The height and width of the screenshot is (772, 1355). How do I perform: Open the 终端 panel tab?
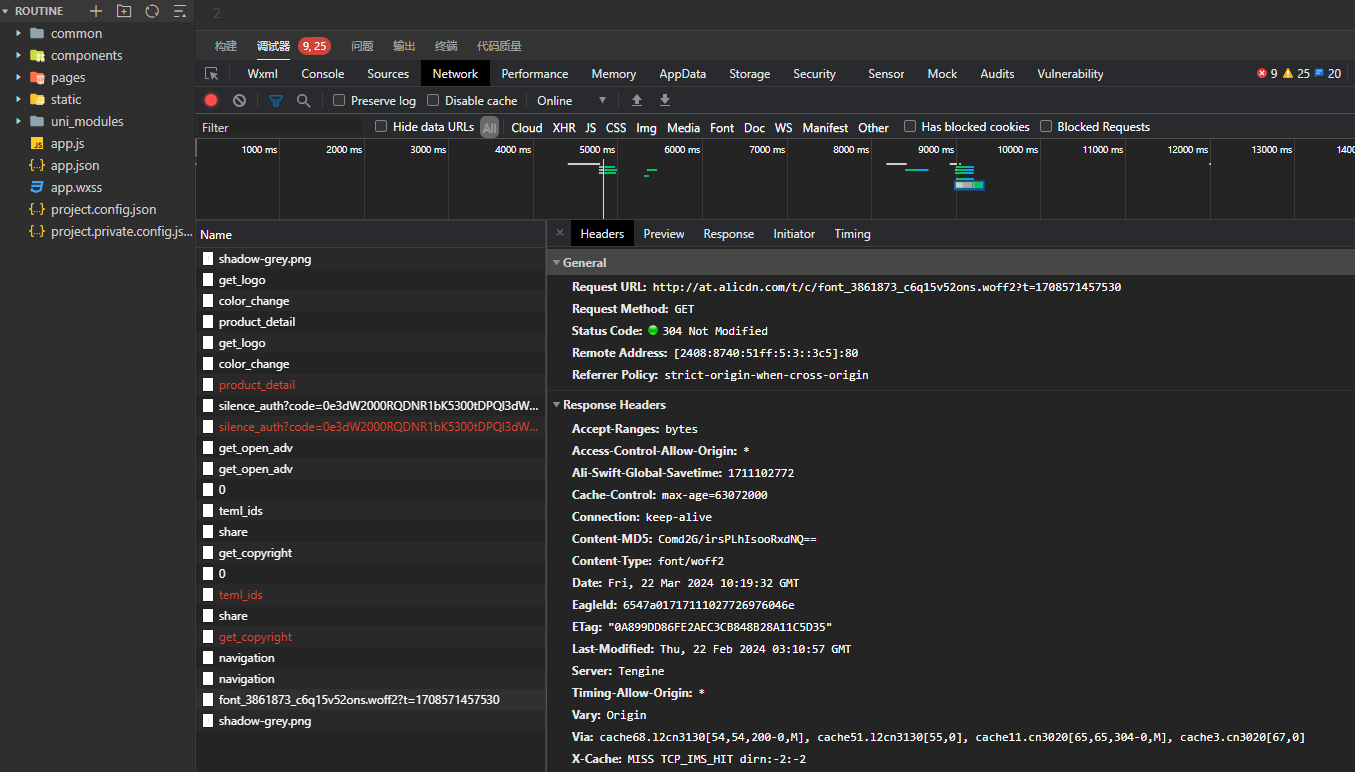pos(446,46)
